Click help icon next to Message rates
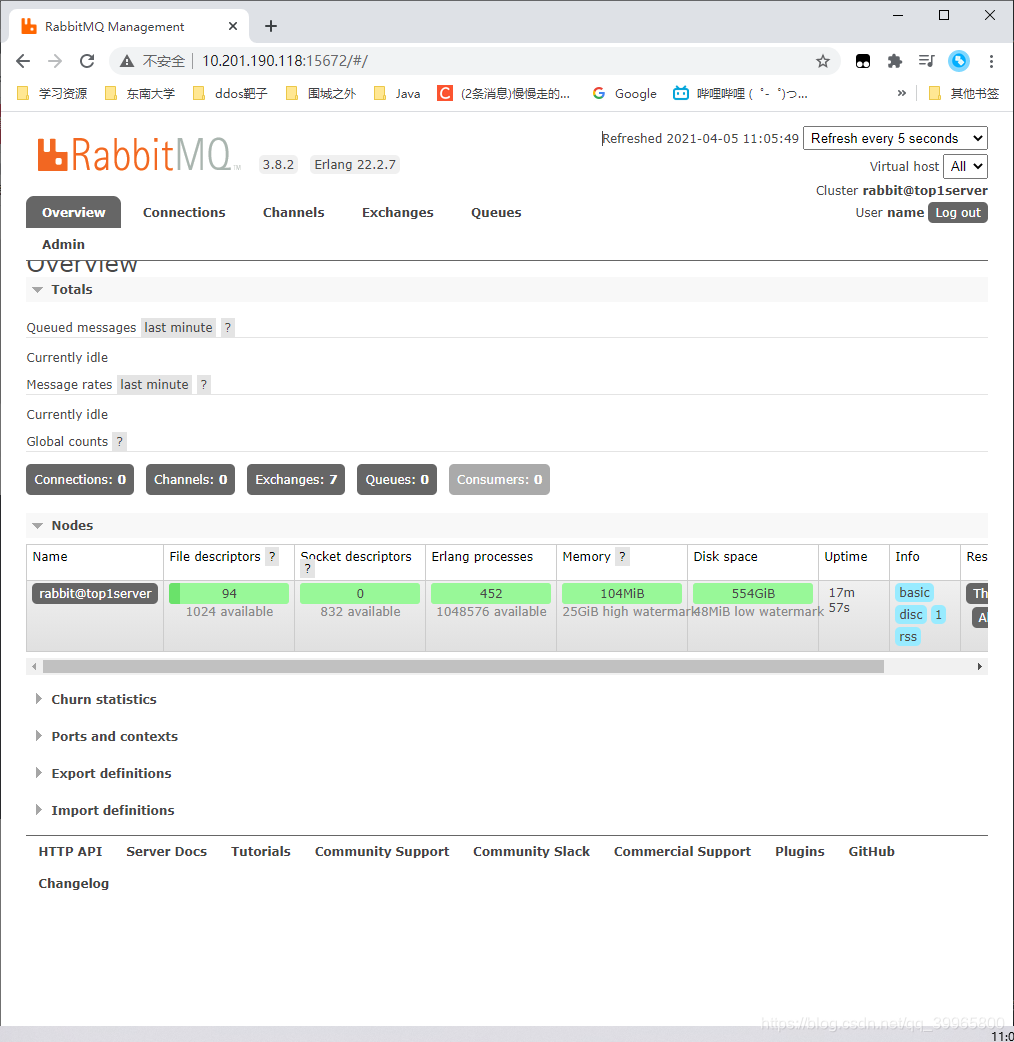Image resolution: width=1014 pixels, height=1042 pixels. tap(203, 385)
